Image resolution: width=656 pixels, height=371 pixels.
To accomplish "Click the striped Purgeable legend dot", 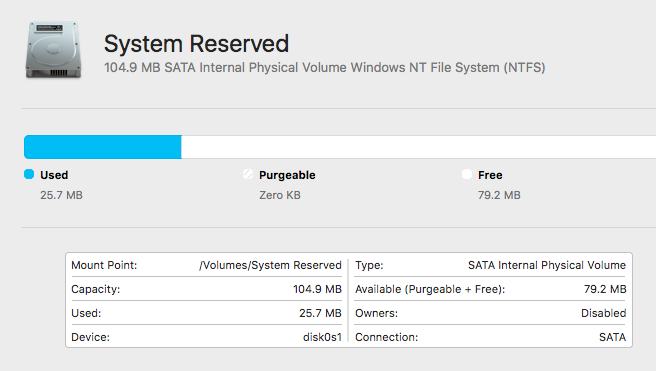I will pos(248,174).
